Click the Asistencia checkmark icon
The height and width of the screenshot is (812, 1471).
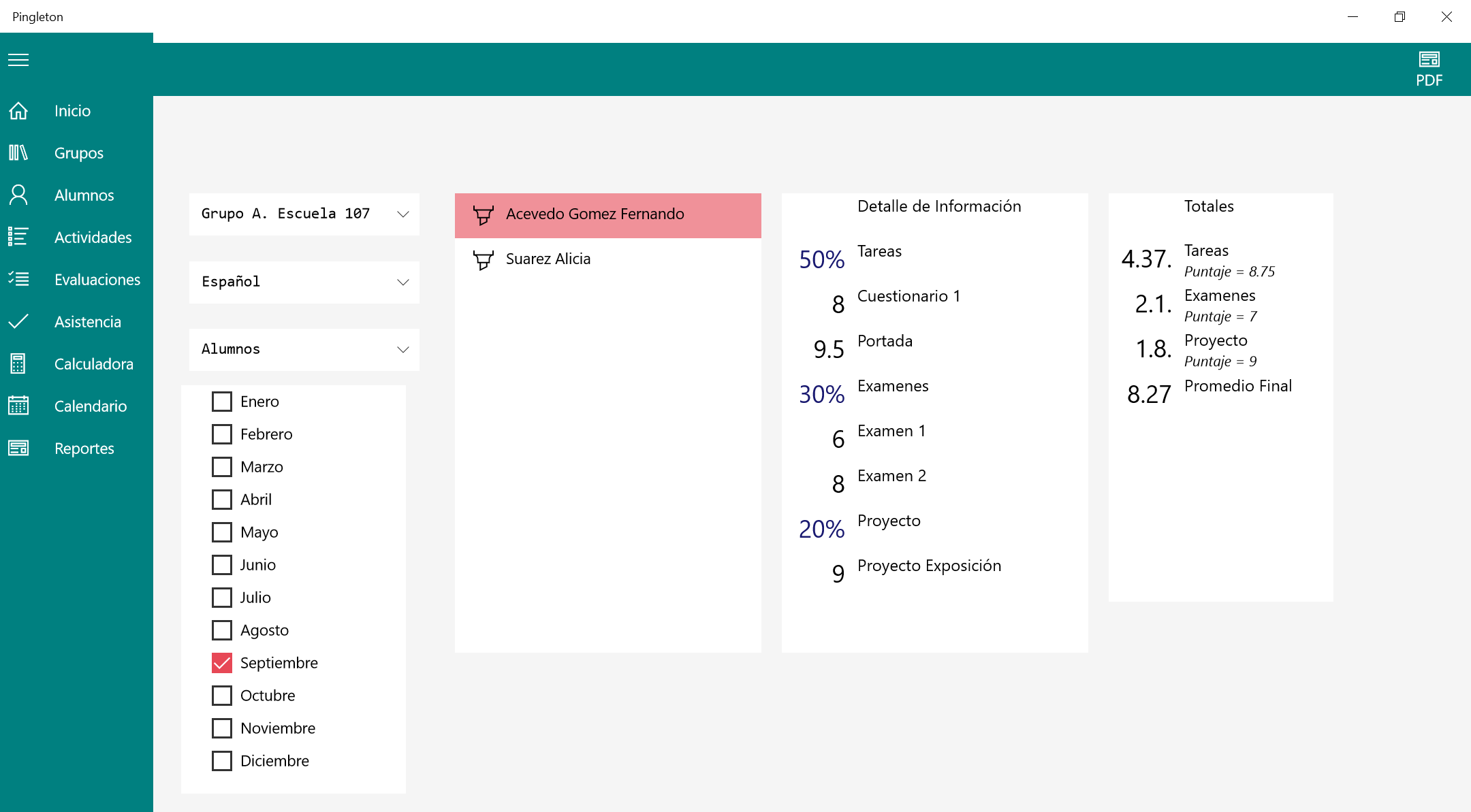pyautogui.click(x=18, y=321)
